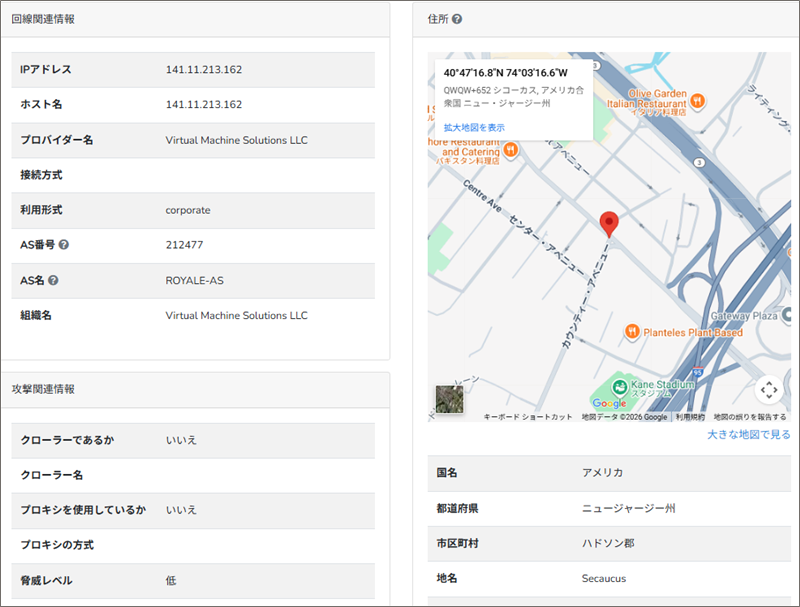This screenshot has height=607, width=800.
Task: Click the help icon next to AS名
Action: point(53,280)
